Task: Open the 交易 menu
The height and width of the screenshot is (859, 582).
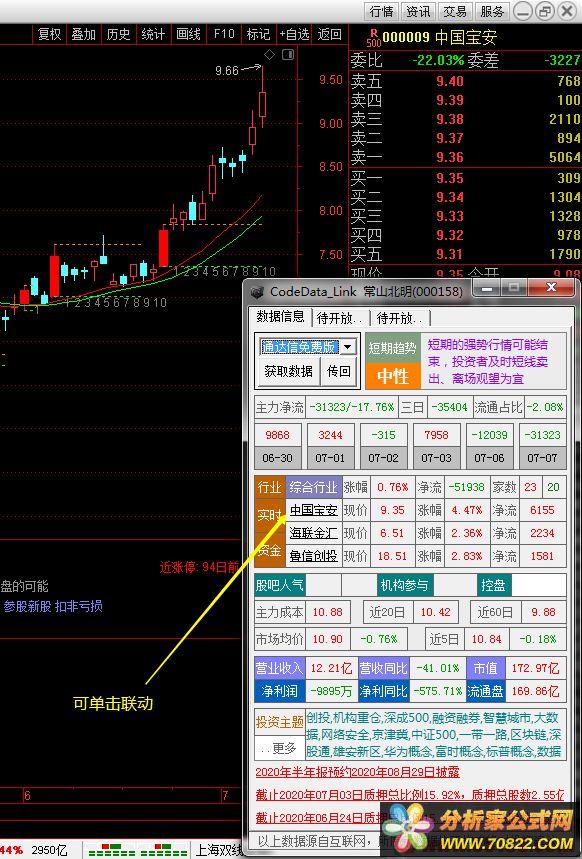Action: click(455, 12)
